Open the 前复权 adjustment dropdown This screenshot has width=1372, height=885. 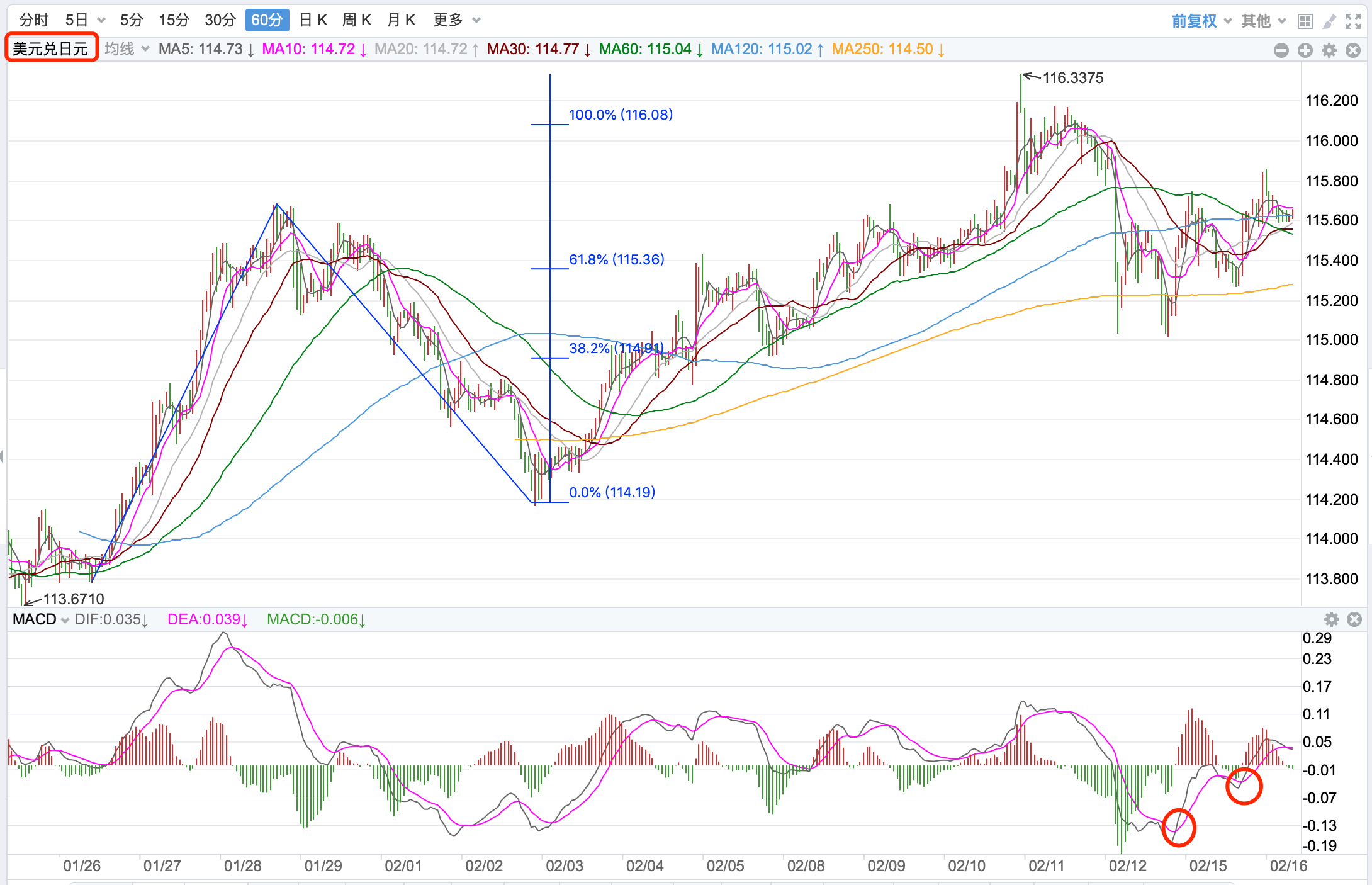pos(1201,21)
